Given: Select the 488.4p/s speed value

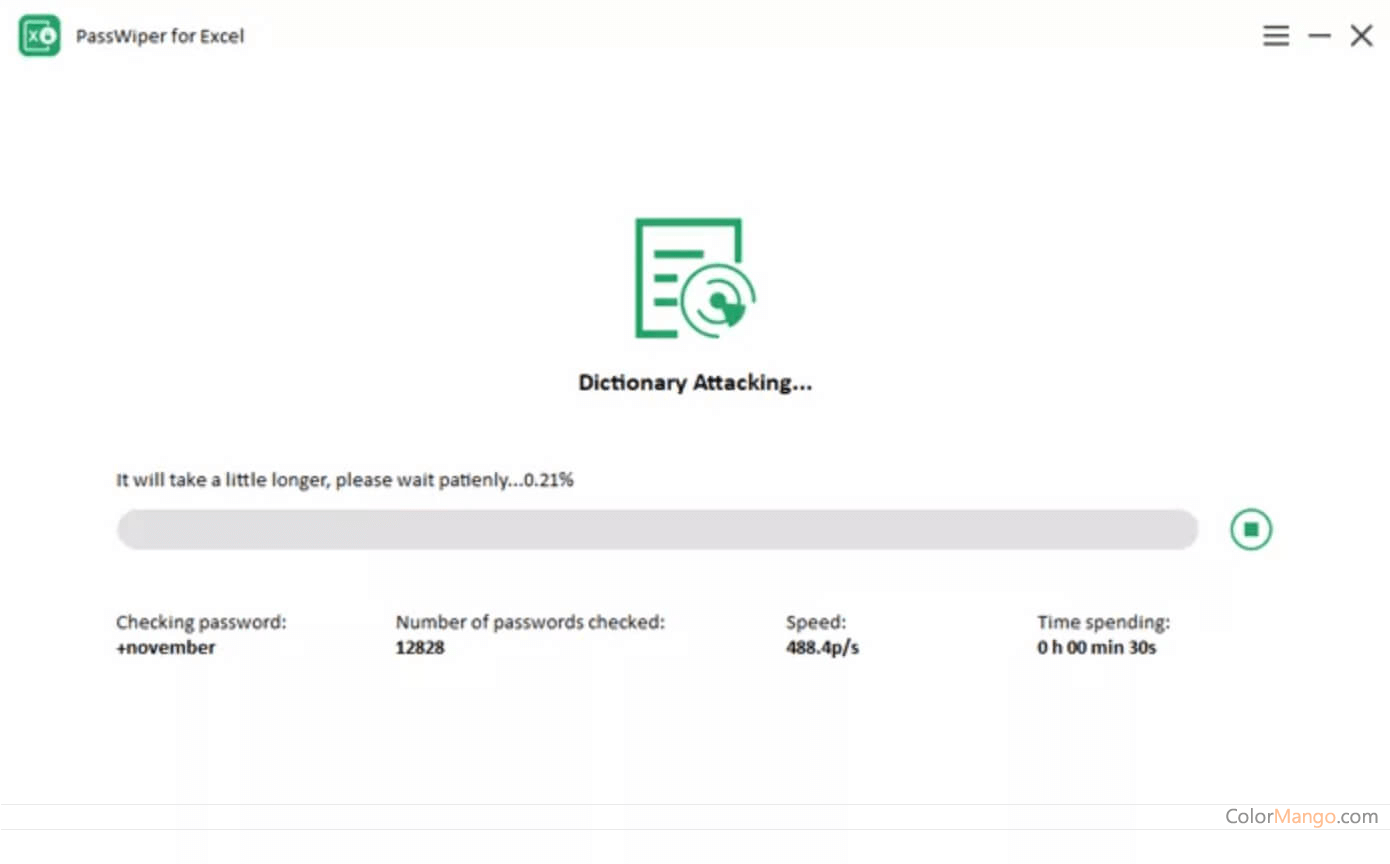Looking at the screenshot, I should point(822,647).
